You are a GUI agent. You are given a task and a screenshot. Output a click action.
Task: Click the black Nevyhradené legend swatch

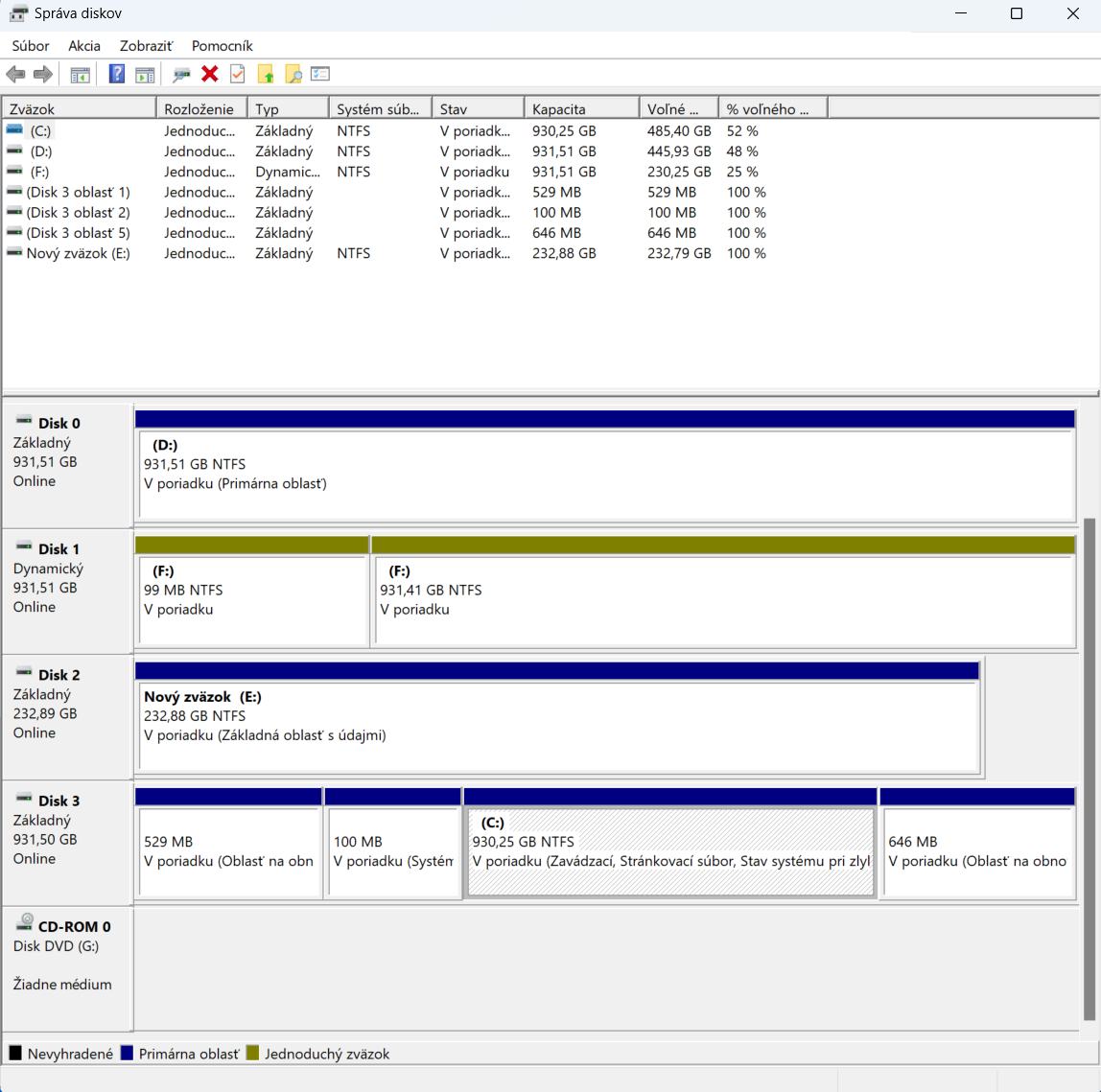(14, 1053)
